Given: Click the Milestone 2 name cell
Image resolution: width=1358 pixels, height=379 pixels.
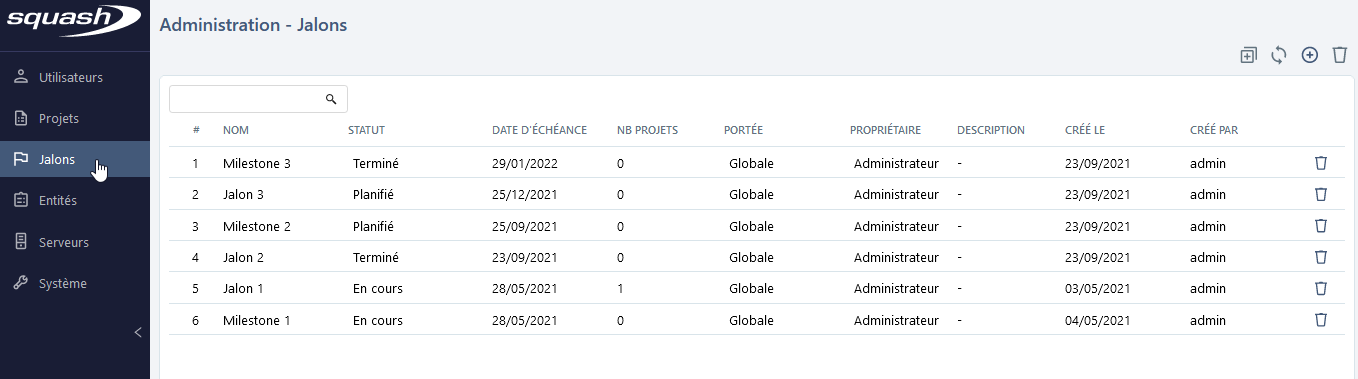Looking at the screenshot, I should [x=257, y=226].
